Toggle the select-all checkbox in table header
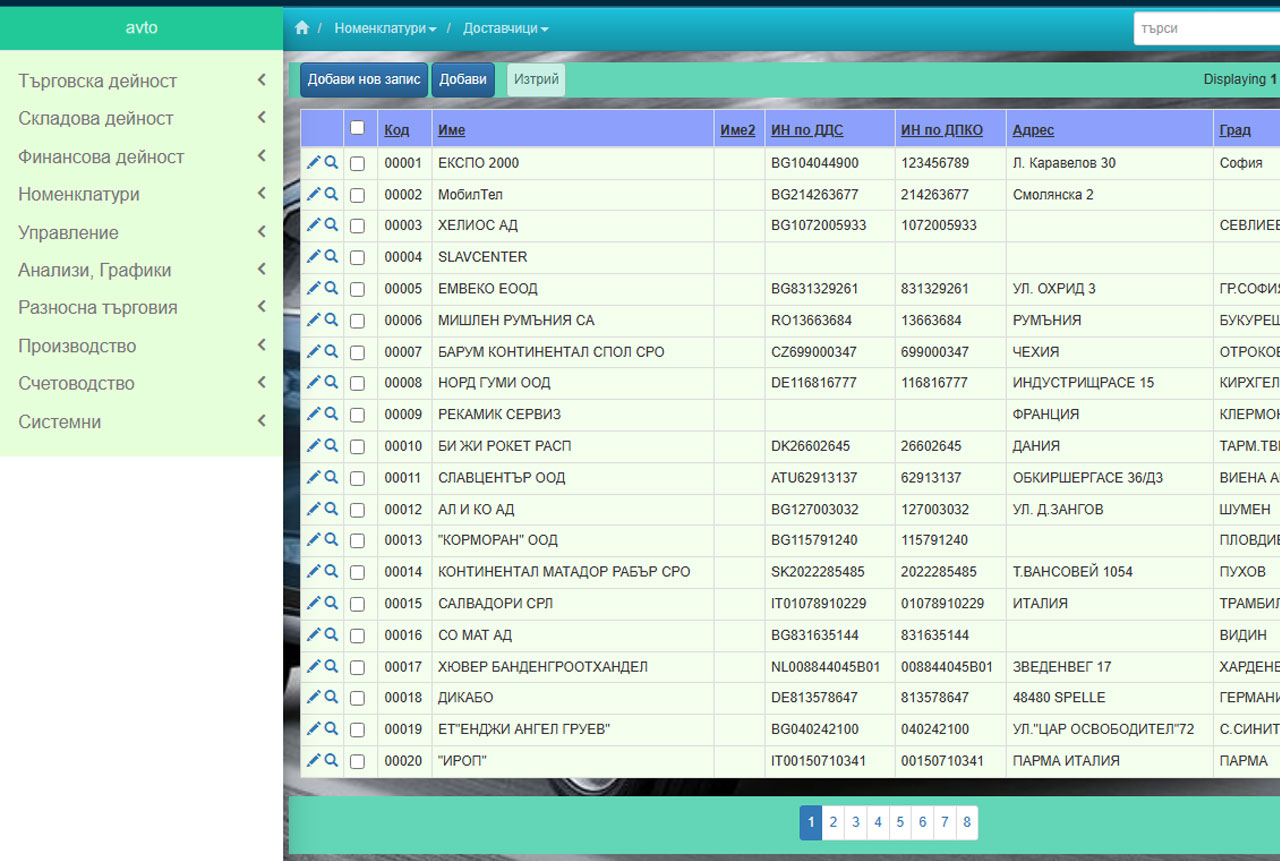 point(357,128)
